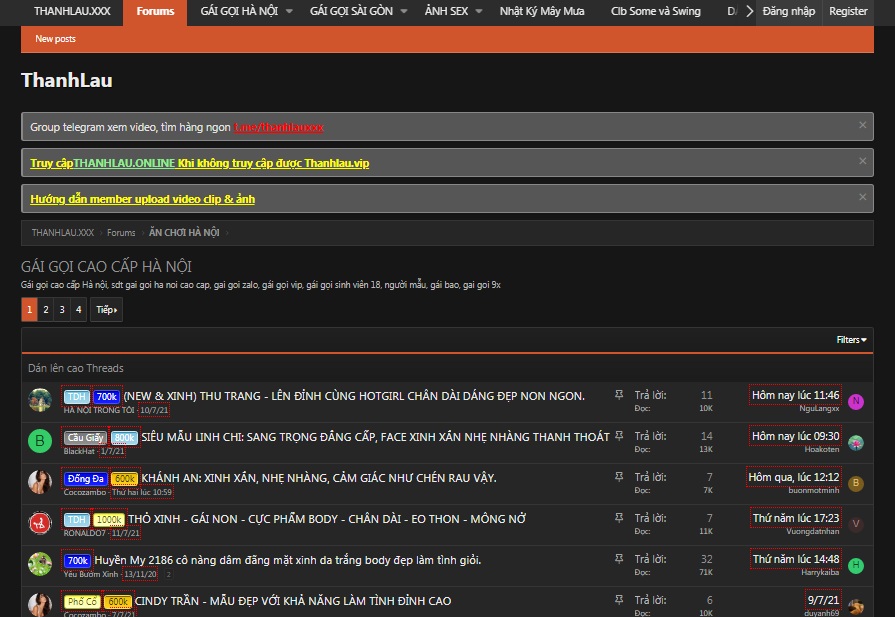
Task: Switch to the Forums tab
Action: coord(155,11)
